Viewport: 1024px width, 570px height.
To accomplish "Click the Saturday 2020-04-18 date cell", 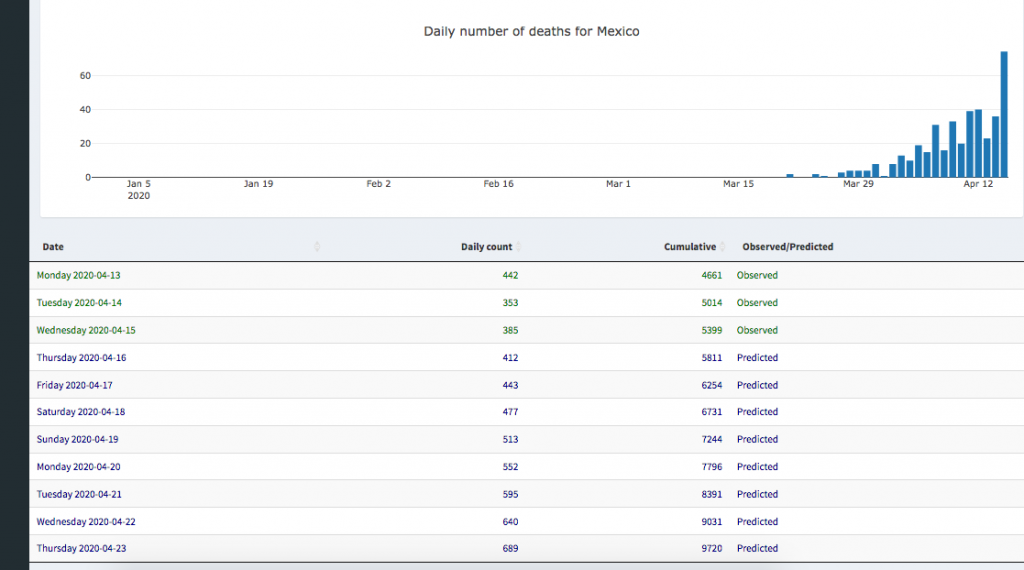I will [81, 412].
